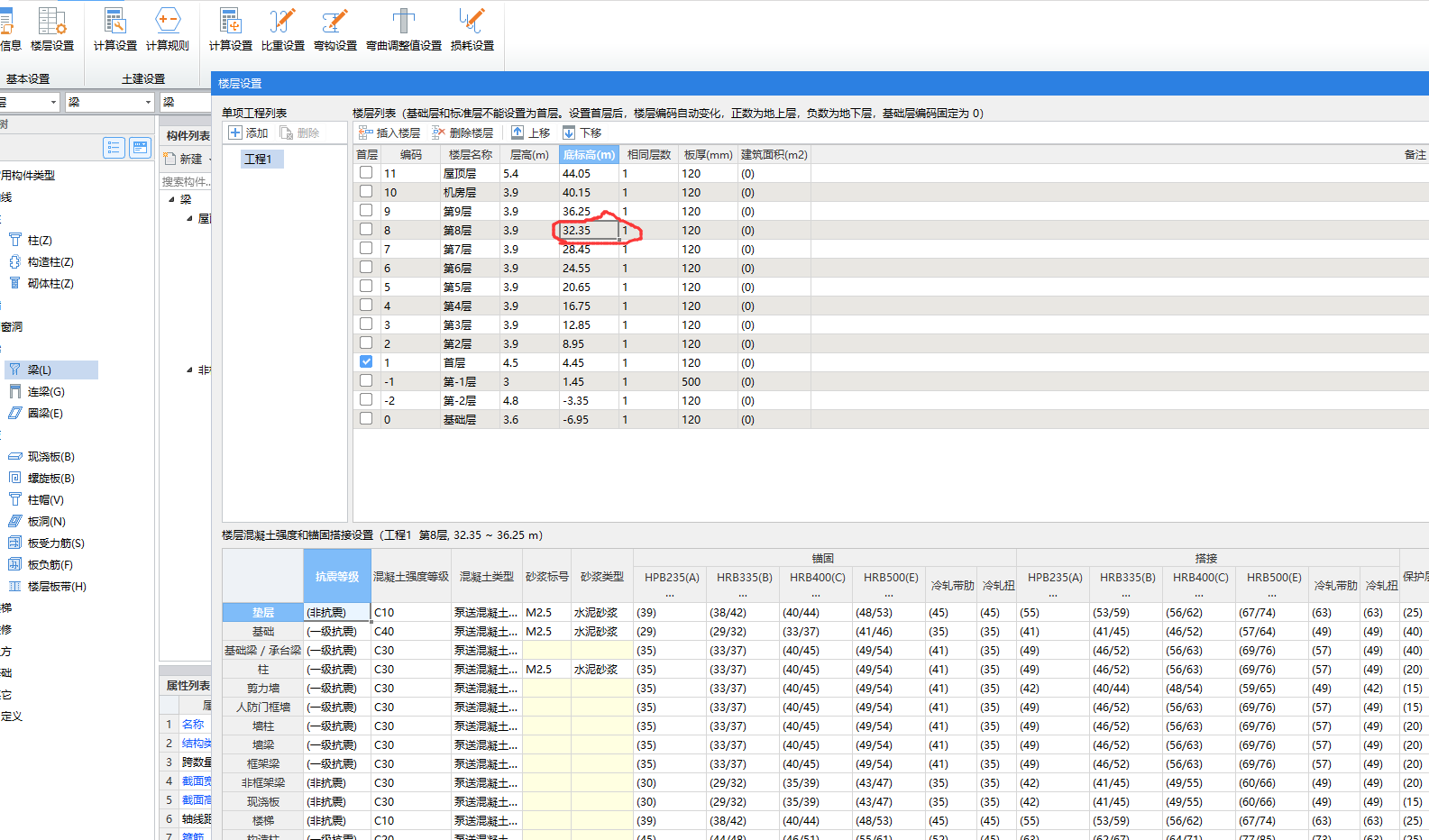Click the 插入楼层 toolbar button
This screenshot has width=1429, height=840.
[389, 132]
